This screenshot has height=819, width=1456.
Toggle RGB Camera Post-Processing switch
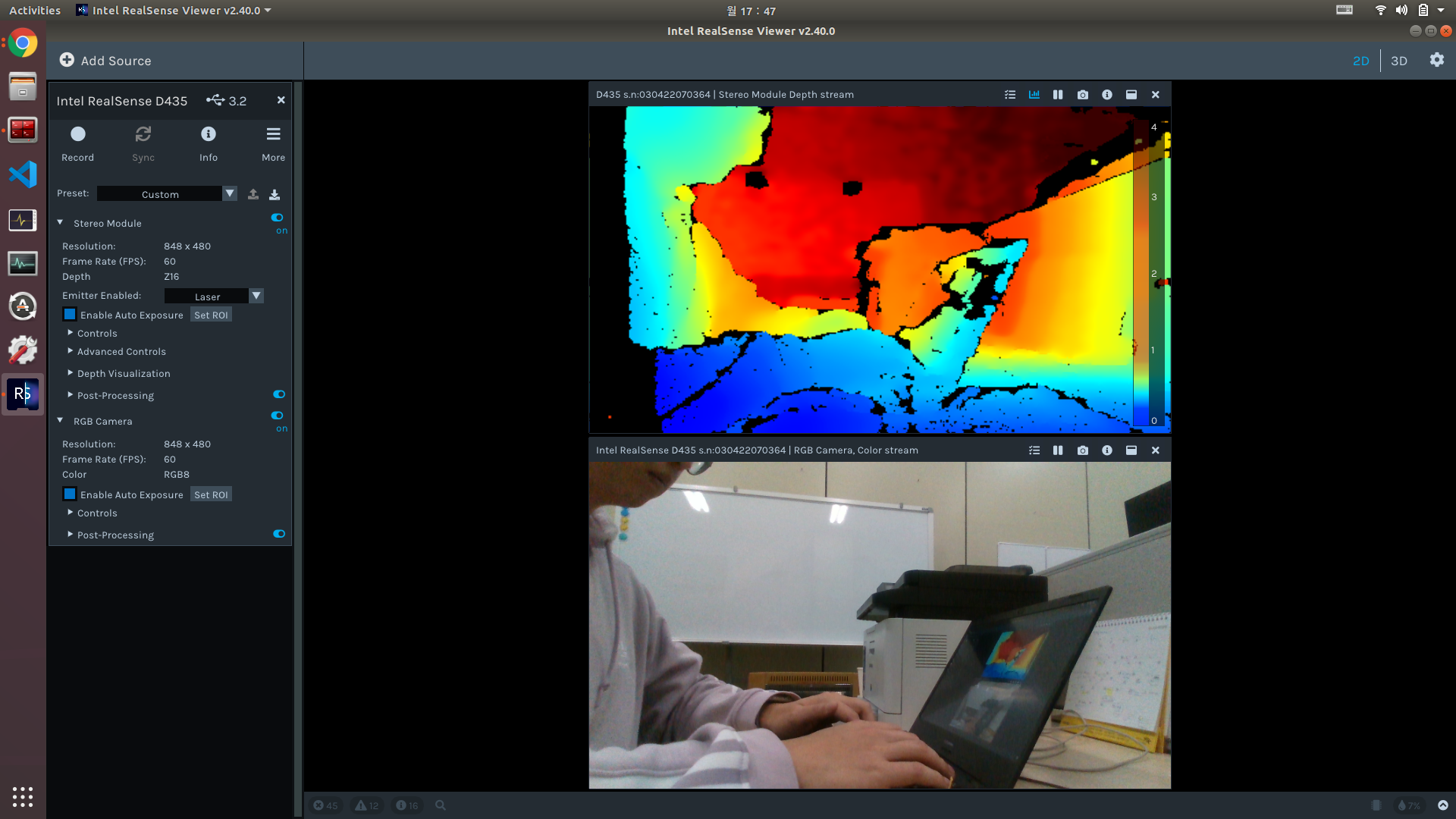click(x=279, y=534)
